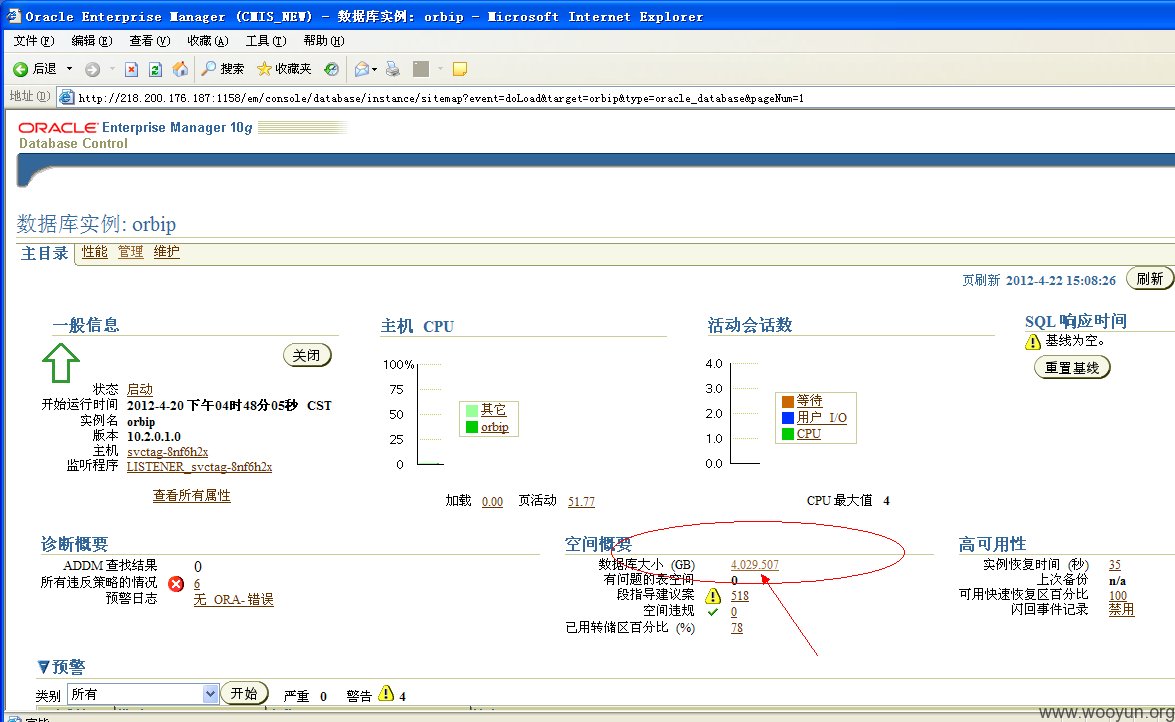Click the Print toolbar icon
Viewport: 1175px width, 722px height.
393,69
